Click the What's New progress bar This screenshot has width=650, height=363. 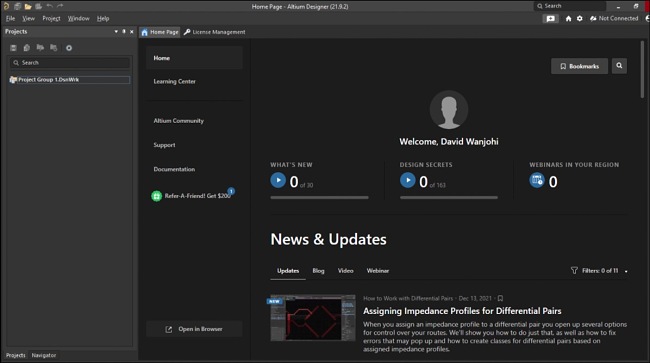click(320, 198)
